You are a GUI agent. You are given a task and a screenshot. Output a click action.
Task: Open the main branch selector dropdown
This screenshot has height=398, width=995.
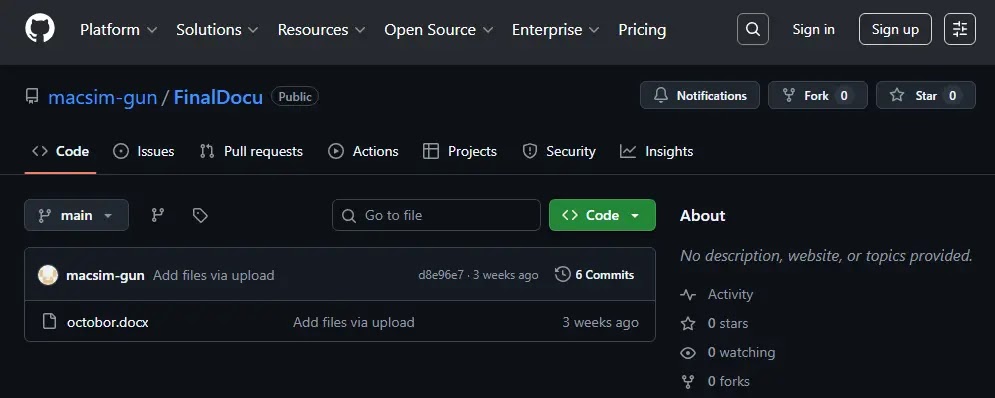[x=76, y=215]
